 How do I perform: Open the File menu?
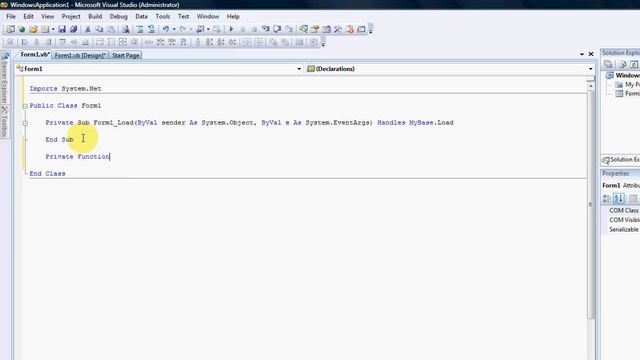(11, 16)
